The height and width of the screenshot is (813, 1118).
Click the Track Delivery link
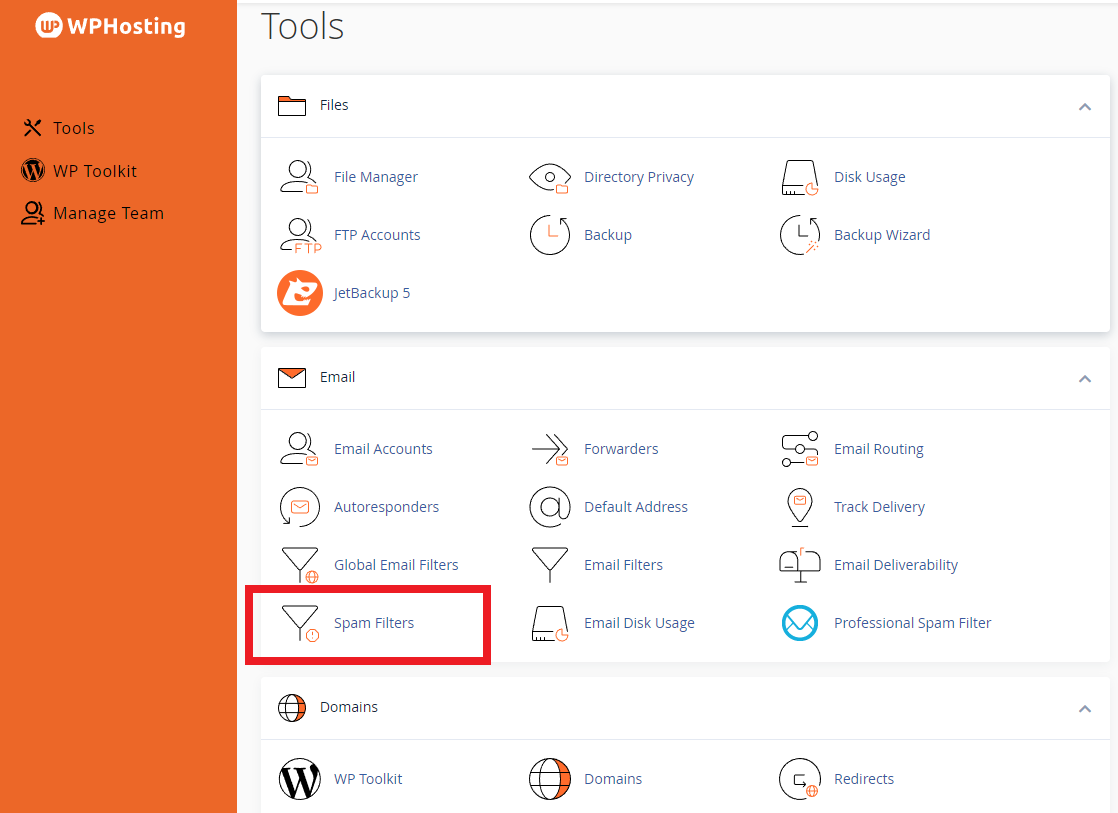[x=879, y=507]
